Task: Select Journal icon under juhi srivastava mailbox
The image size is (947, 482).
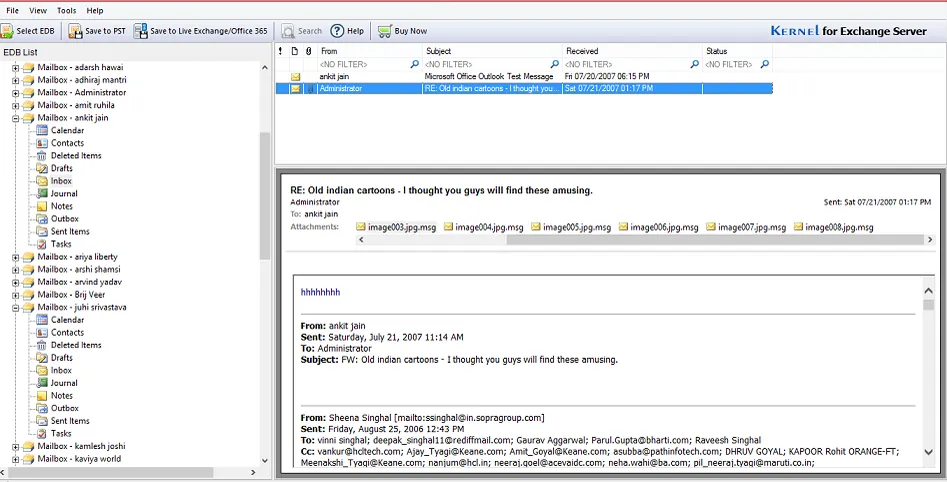Action: (x=42, y=383)
